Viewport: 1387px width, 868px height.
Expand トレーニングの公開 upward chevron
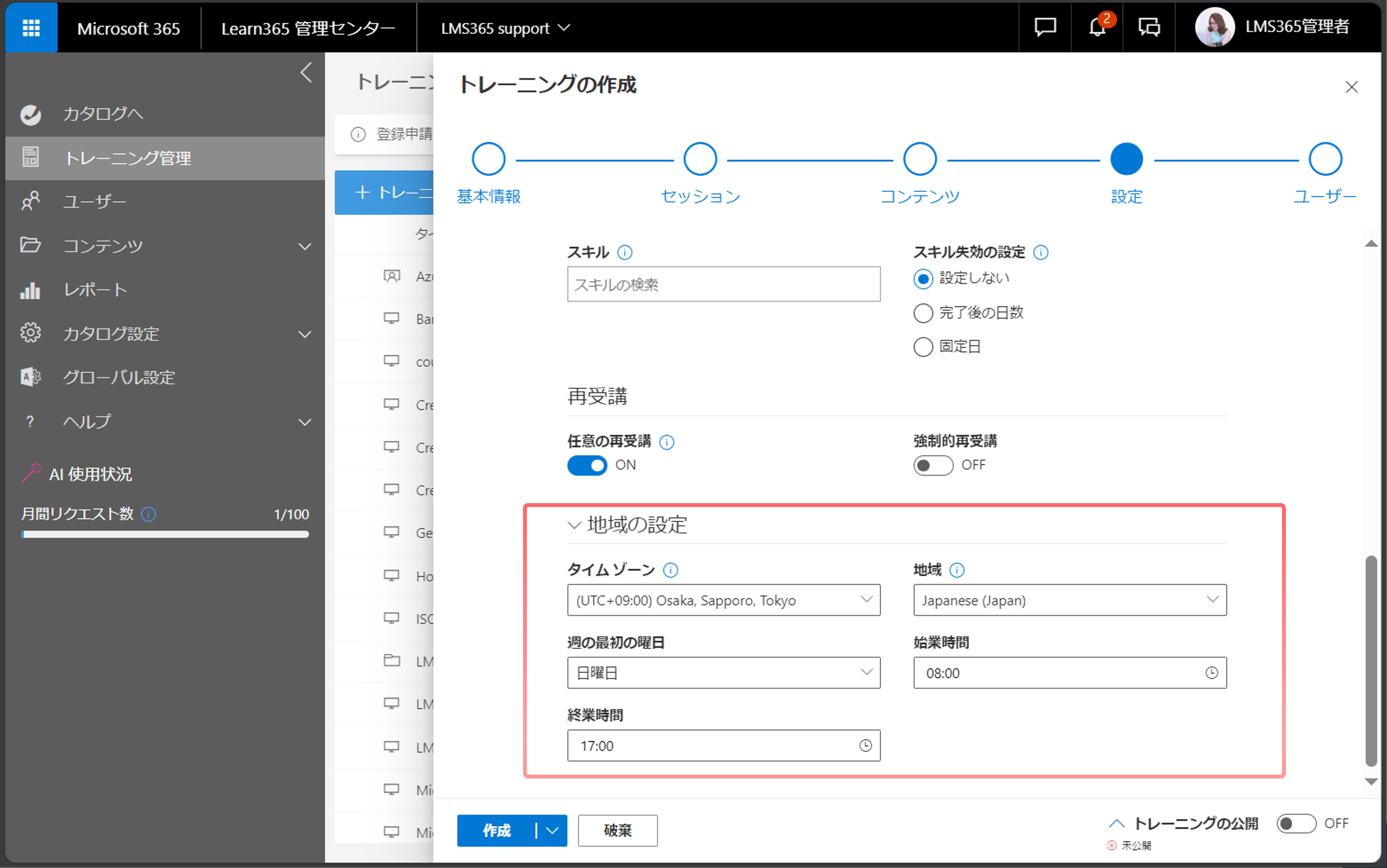(1116, 824)
